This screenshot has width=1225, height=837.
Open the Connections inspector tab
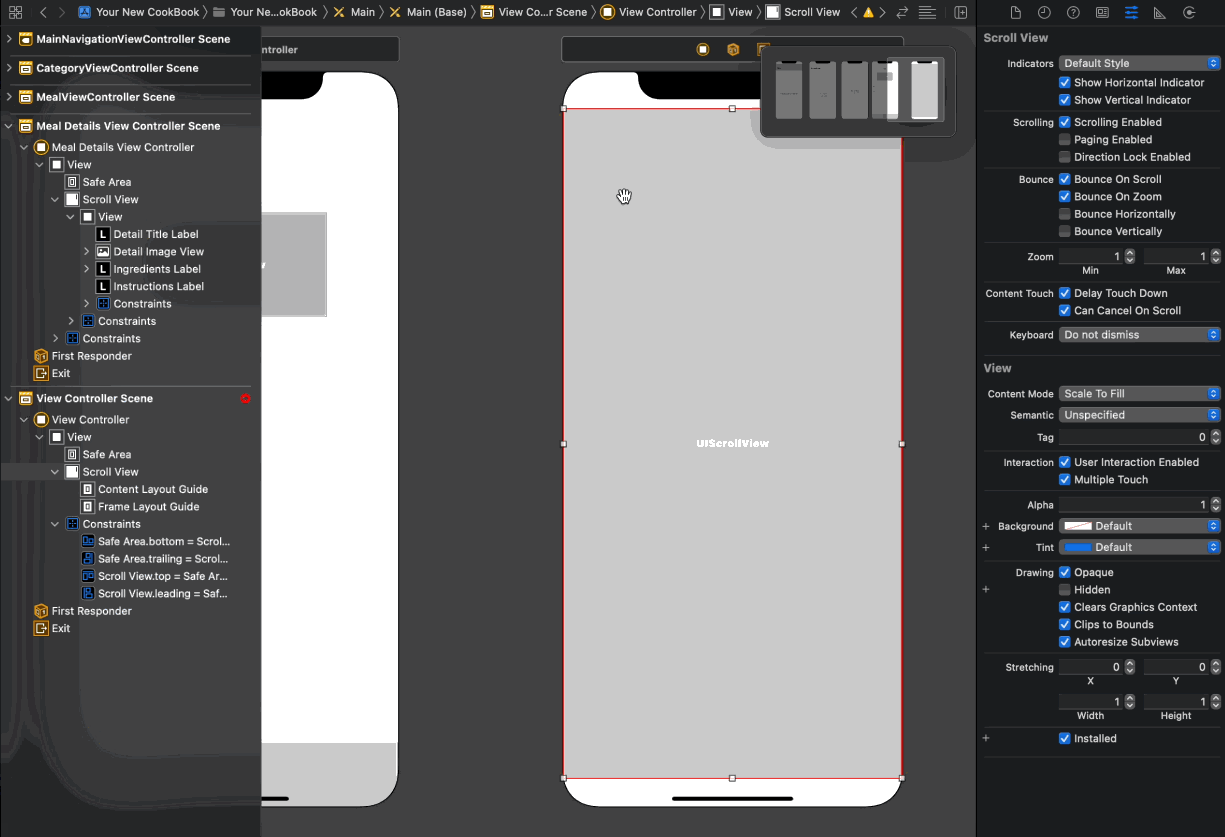[1189, 13]
